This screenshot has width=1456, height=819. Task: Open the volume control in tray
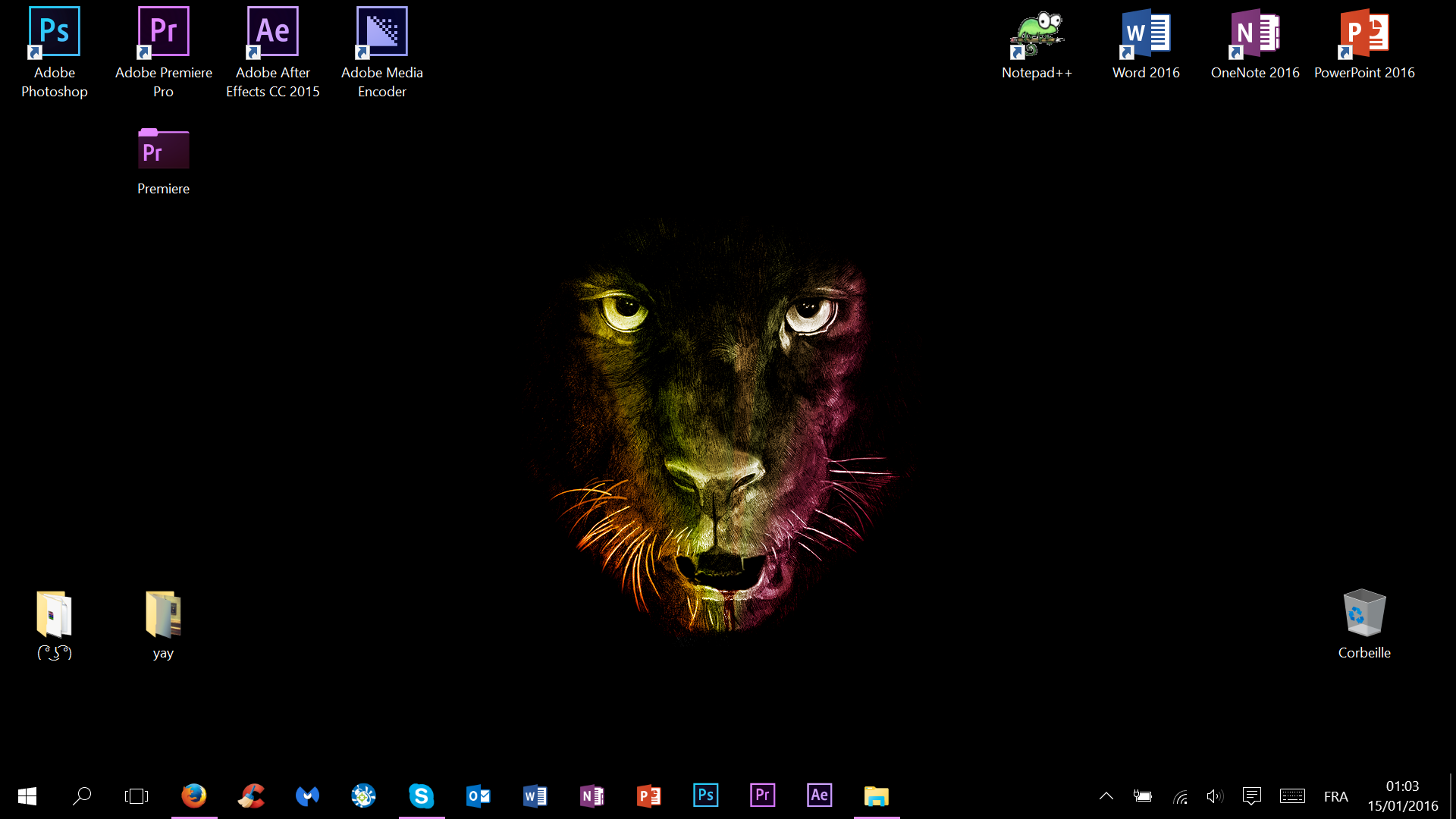point(1215,796)
